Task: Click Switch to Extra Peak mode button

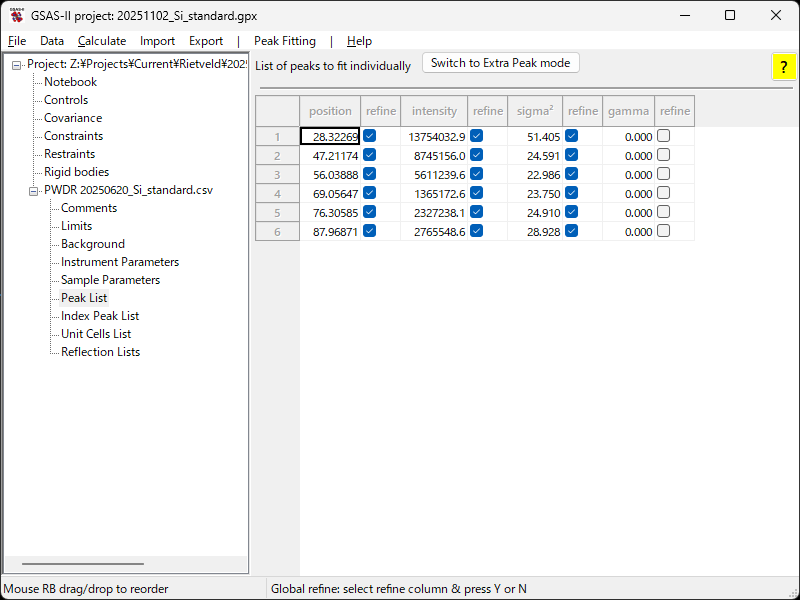Action: 500,63
